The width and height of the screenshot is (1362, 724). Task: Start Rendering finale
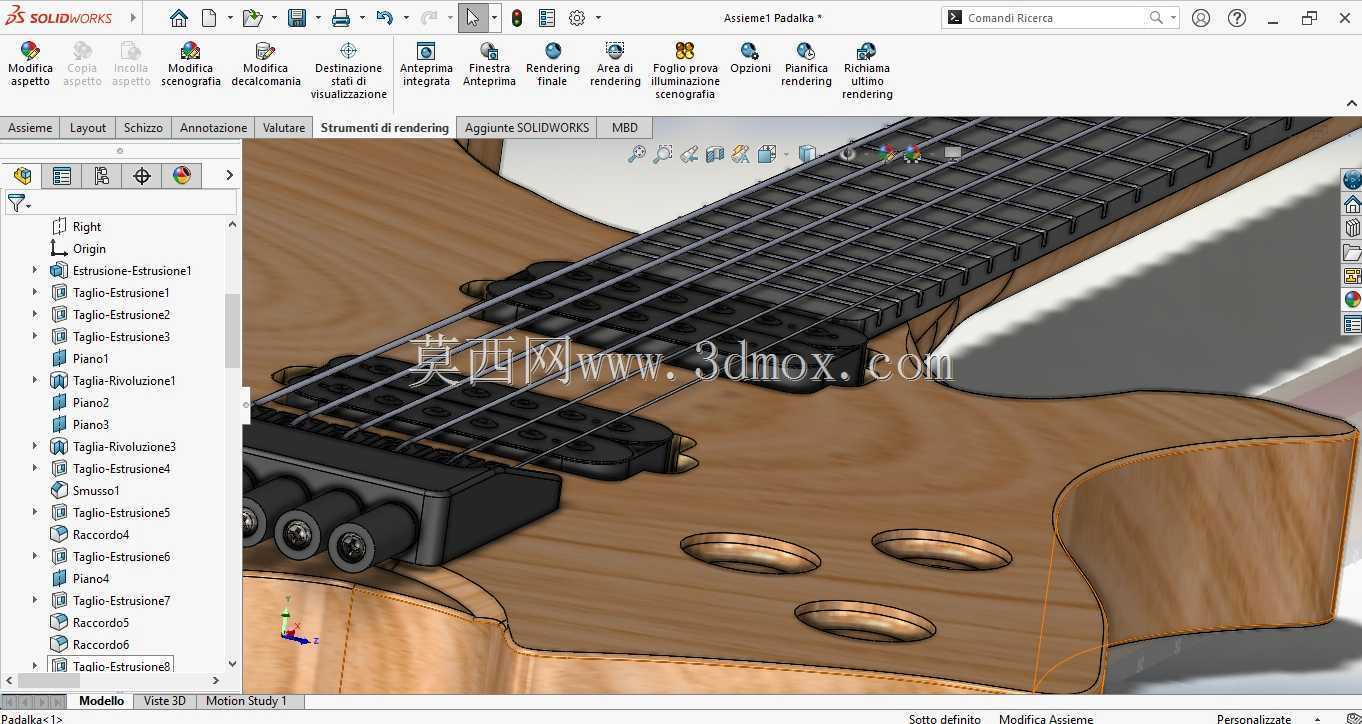pyautogui.click(x=552, y=65)
